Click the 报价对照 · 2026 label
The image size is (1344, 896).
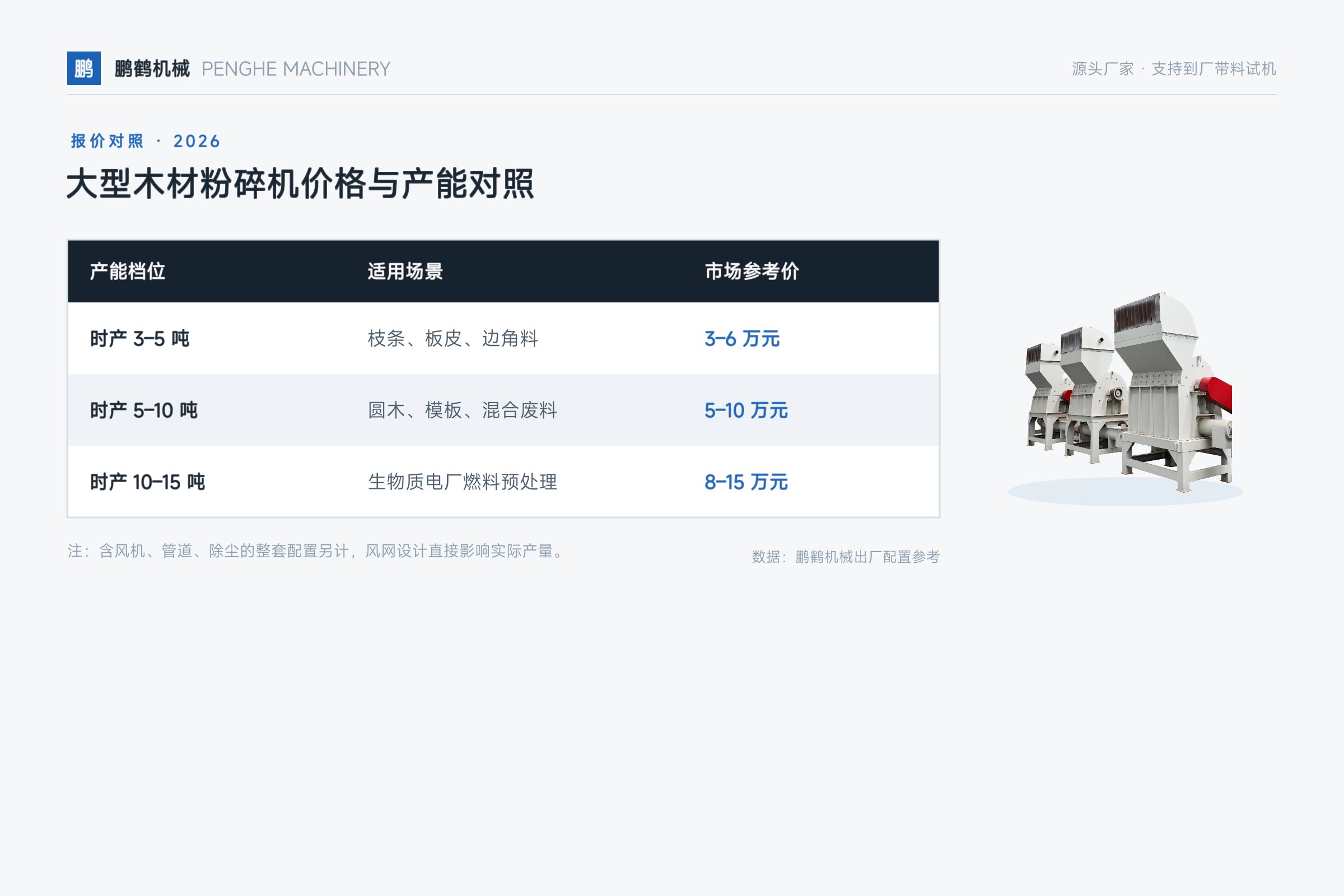(x=146, y=141)
